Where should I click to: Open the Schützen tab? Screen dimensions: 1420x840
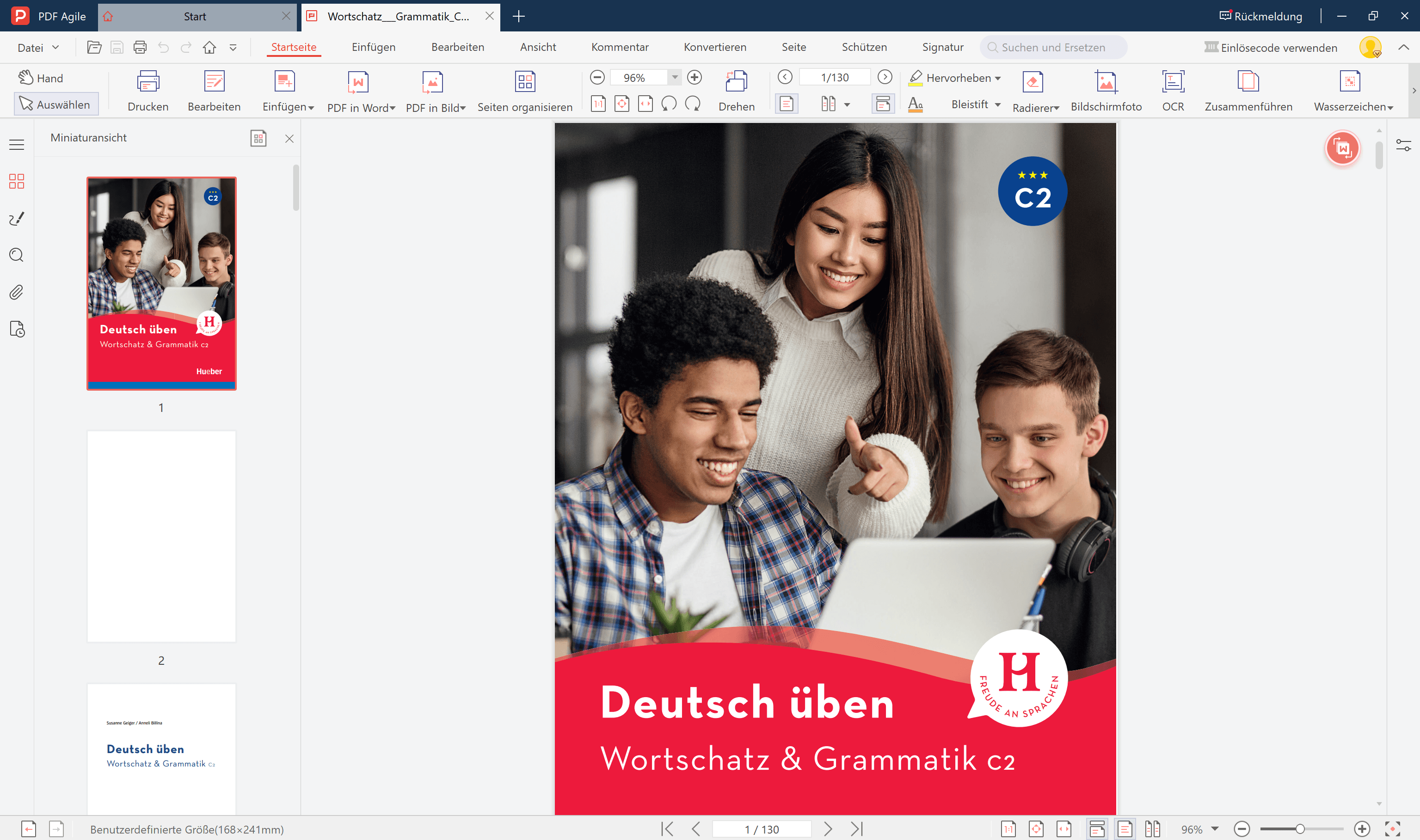[x=864, y=48]
